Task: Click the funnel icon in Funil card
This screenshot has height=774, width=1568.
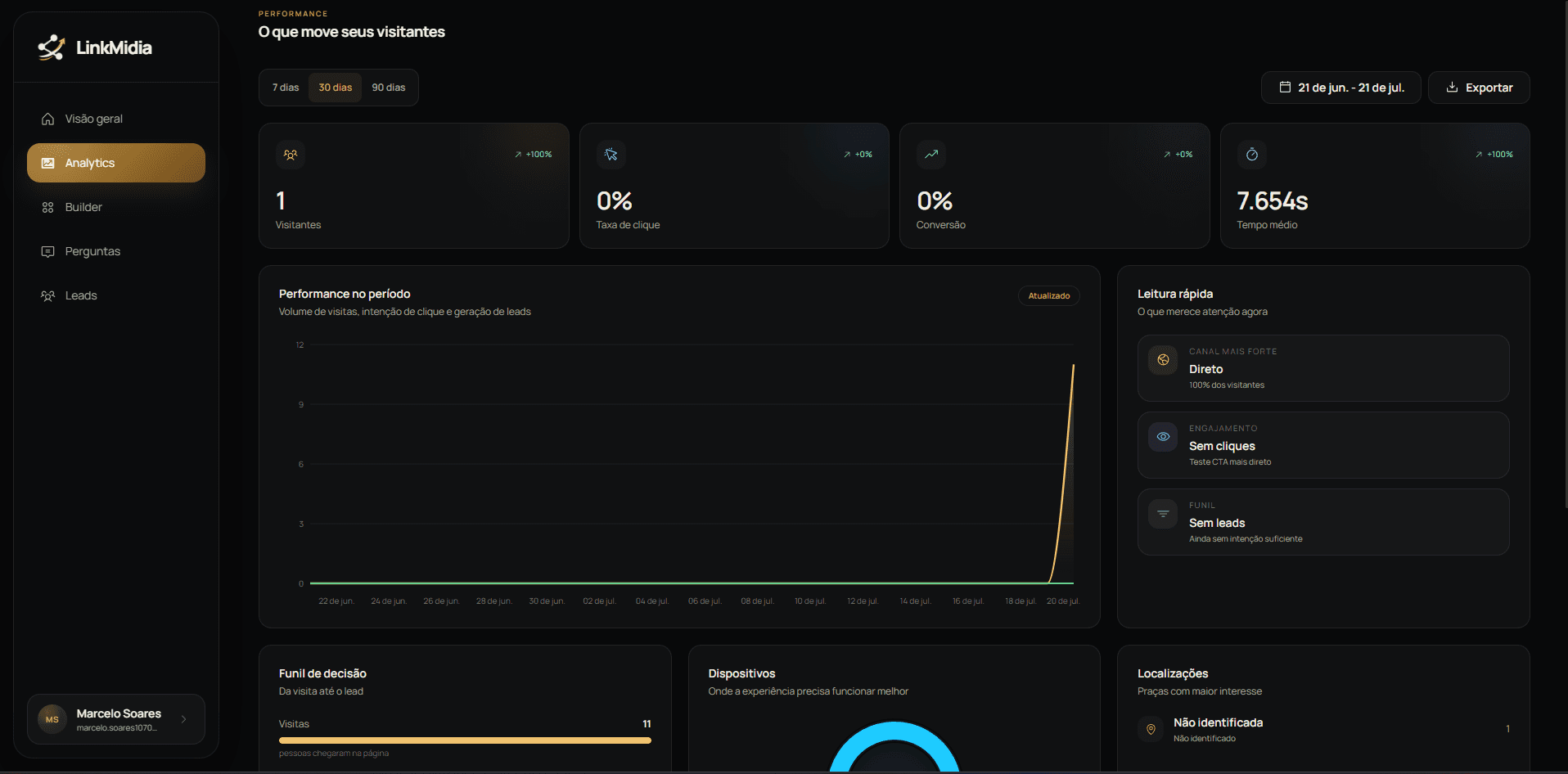Action: click(x=1163, y=514)
